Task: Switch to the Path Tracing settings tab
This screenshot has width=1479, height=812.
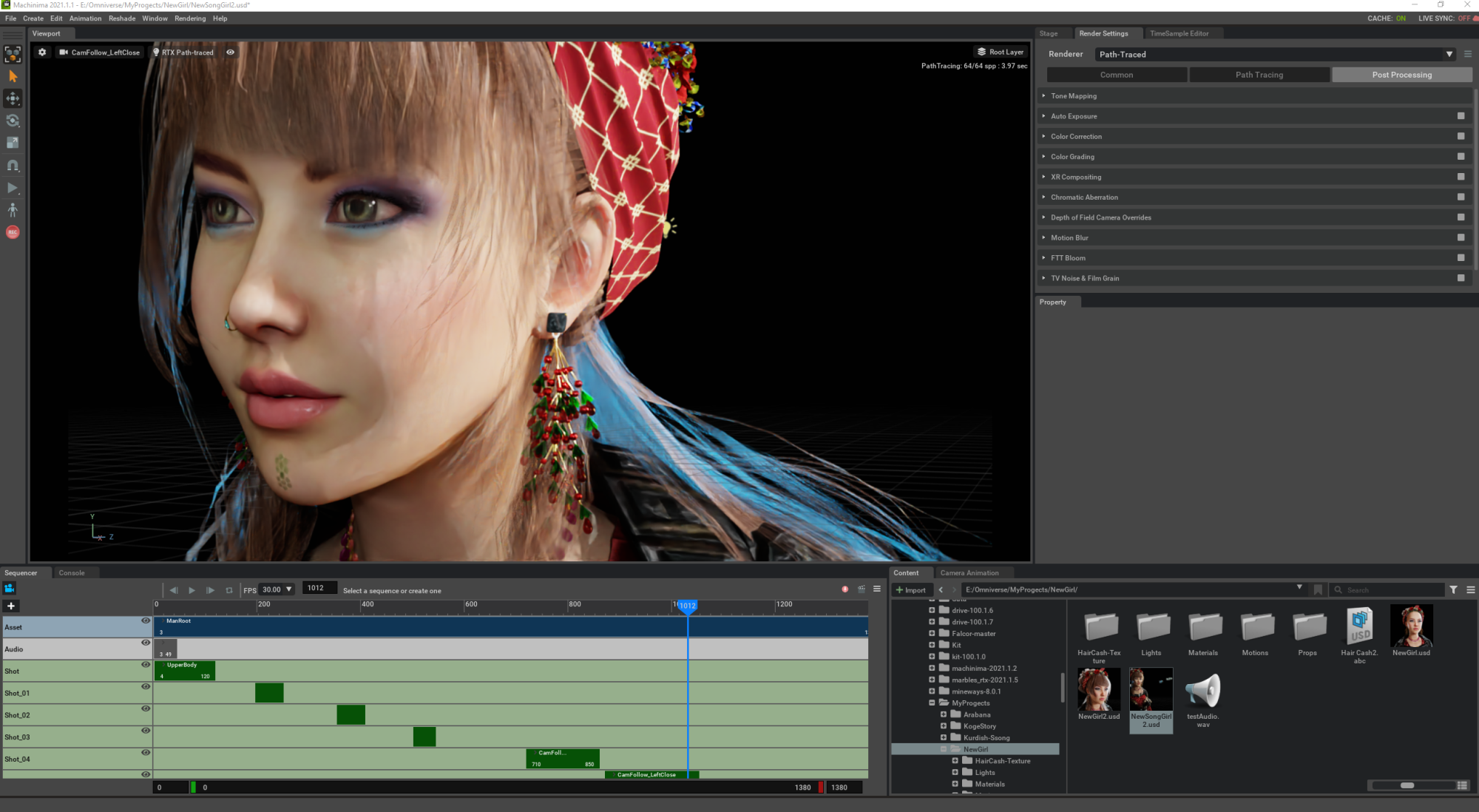Action: 1259,75
